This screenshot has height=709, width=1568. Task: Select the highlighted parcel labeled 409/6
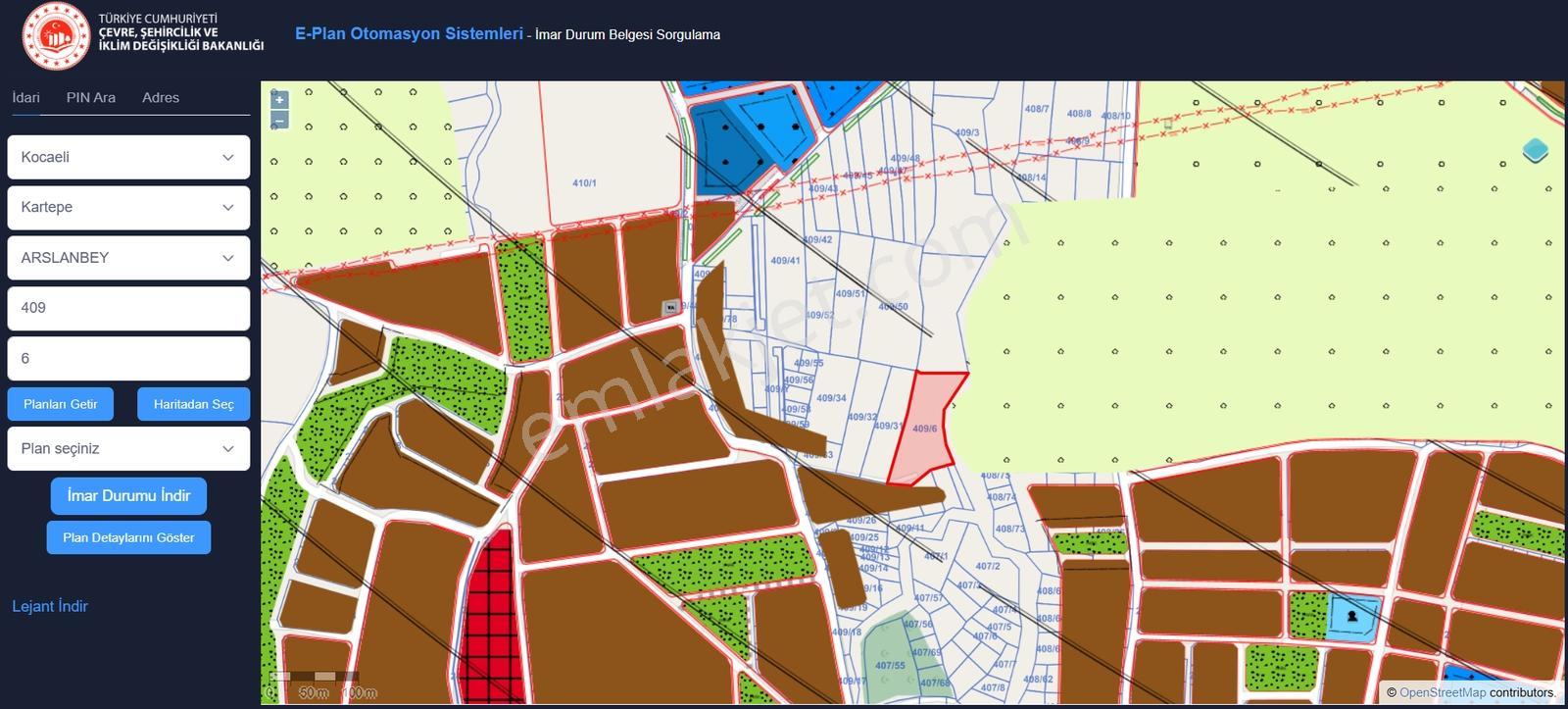click(924, 429)
